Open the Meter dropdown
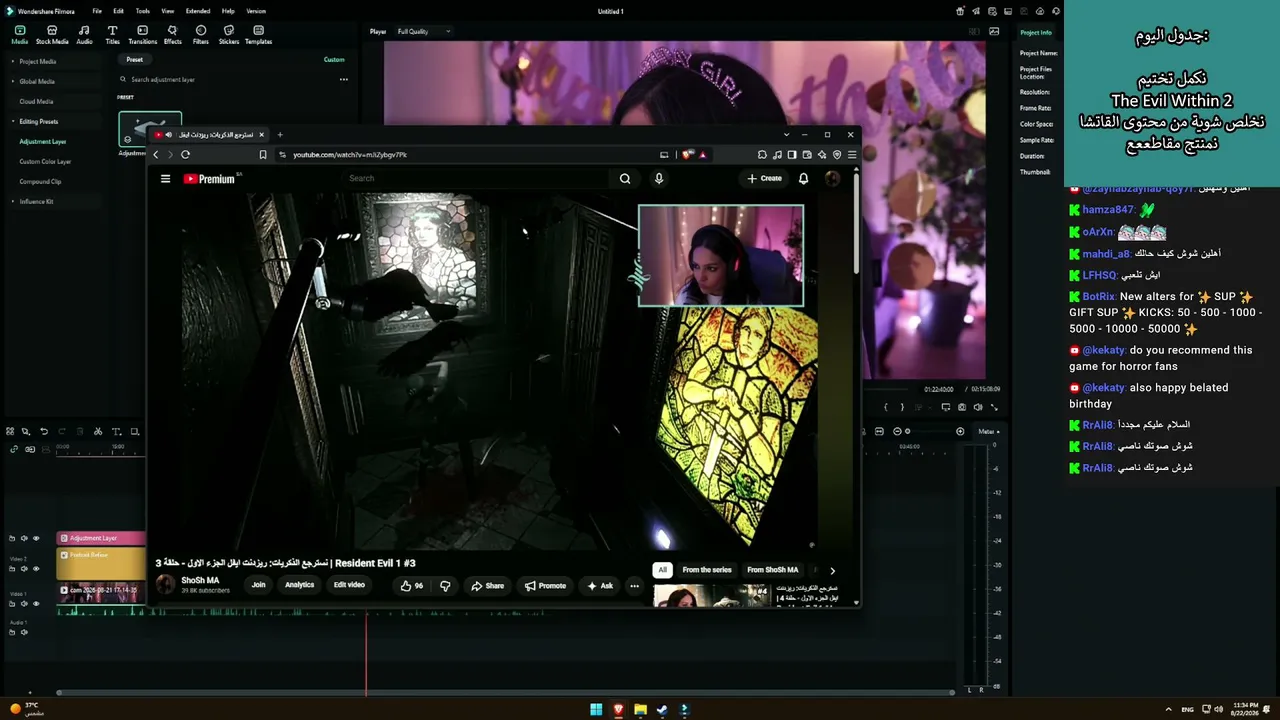 [988, 432]
